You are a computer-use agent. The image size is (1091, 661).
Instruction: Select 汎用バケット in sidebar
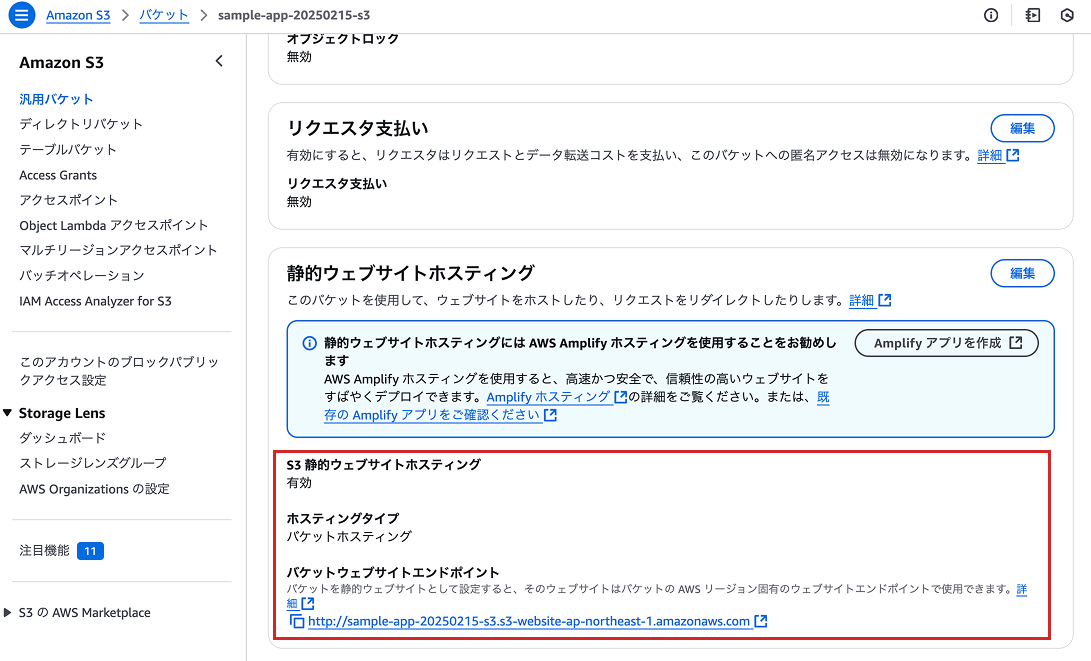click(56, 99)
